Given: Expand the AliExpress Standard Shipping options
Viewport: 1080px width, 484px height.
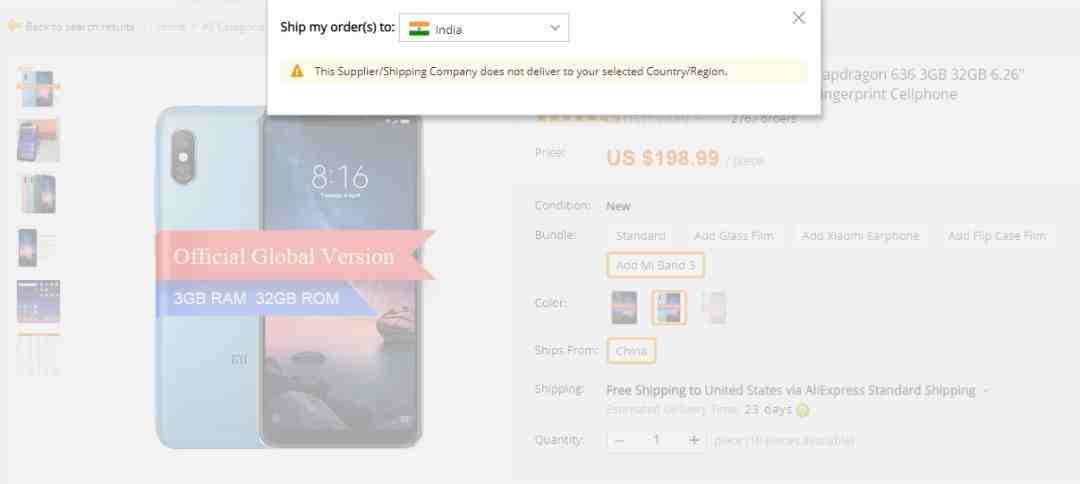Looking at the screenshot, I should click(986, 390).
